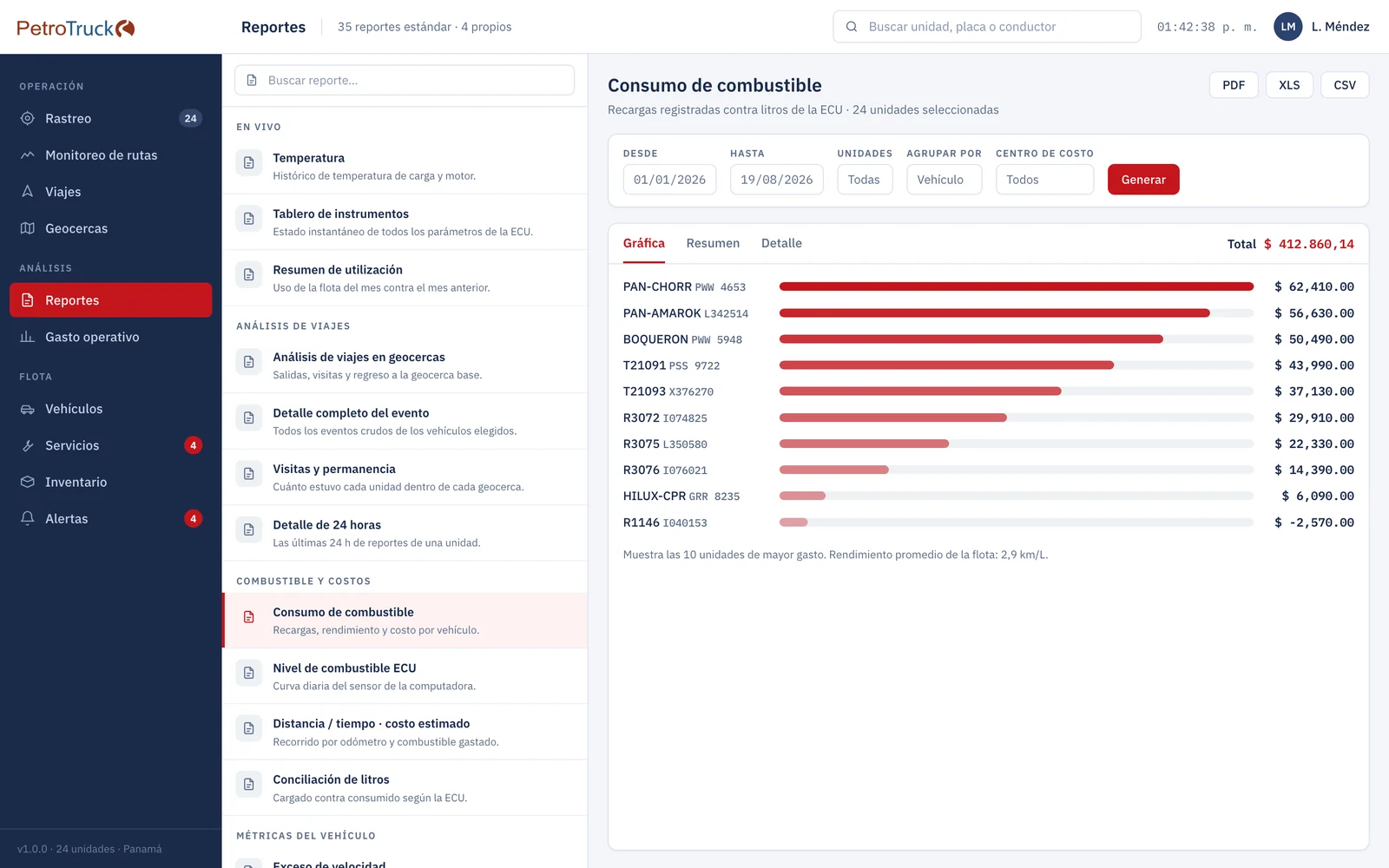Click the Consumo de combustible report icon
Viewport: 1389px width, 868px height.
249,617
